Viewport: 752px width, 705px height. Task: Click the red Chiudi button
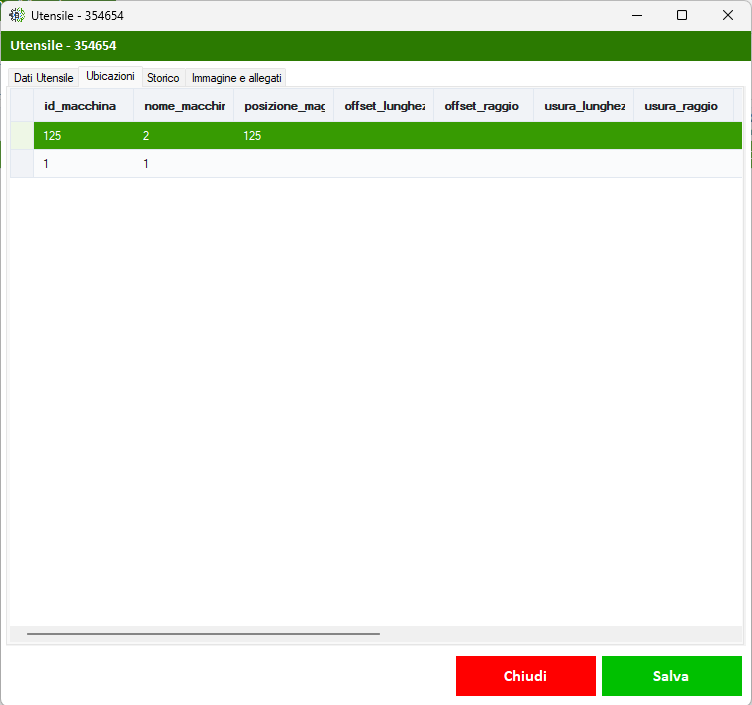(526, 676)
